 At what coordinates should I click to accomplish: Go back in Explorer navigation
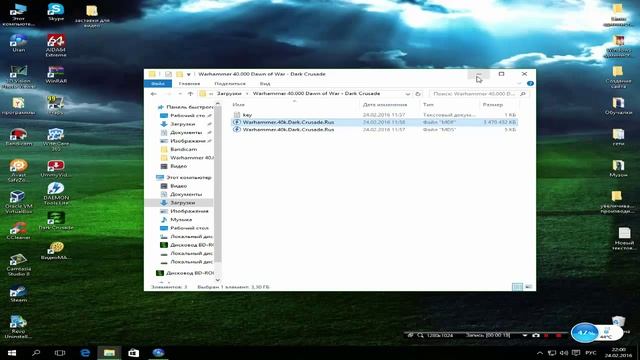[x=153, y=94]
